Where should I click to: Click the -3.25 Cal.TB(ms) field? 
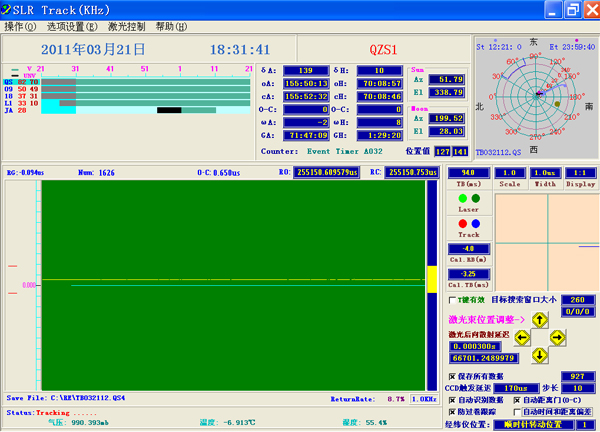pyautogui.click(x=468, y=274)
